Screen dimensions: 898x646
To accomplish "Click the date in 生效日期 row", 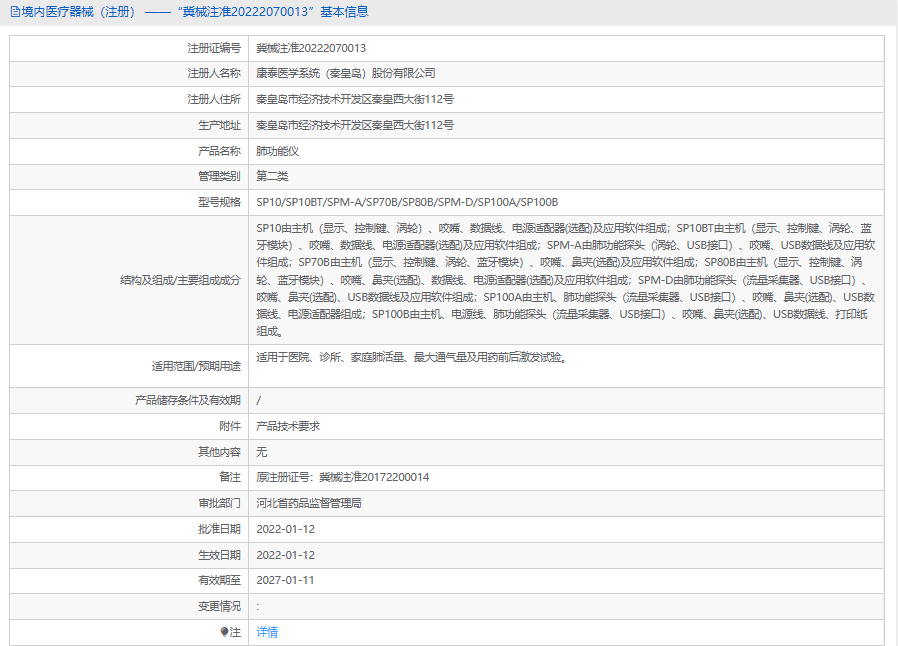I will [285, 555].
